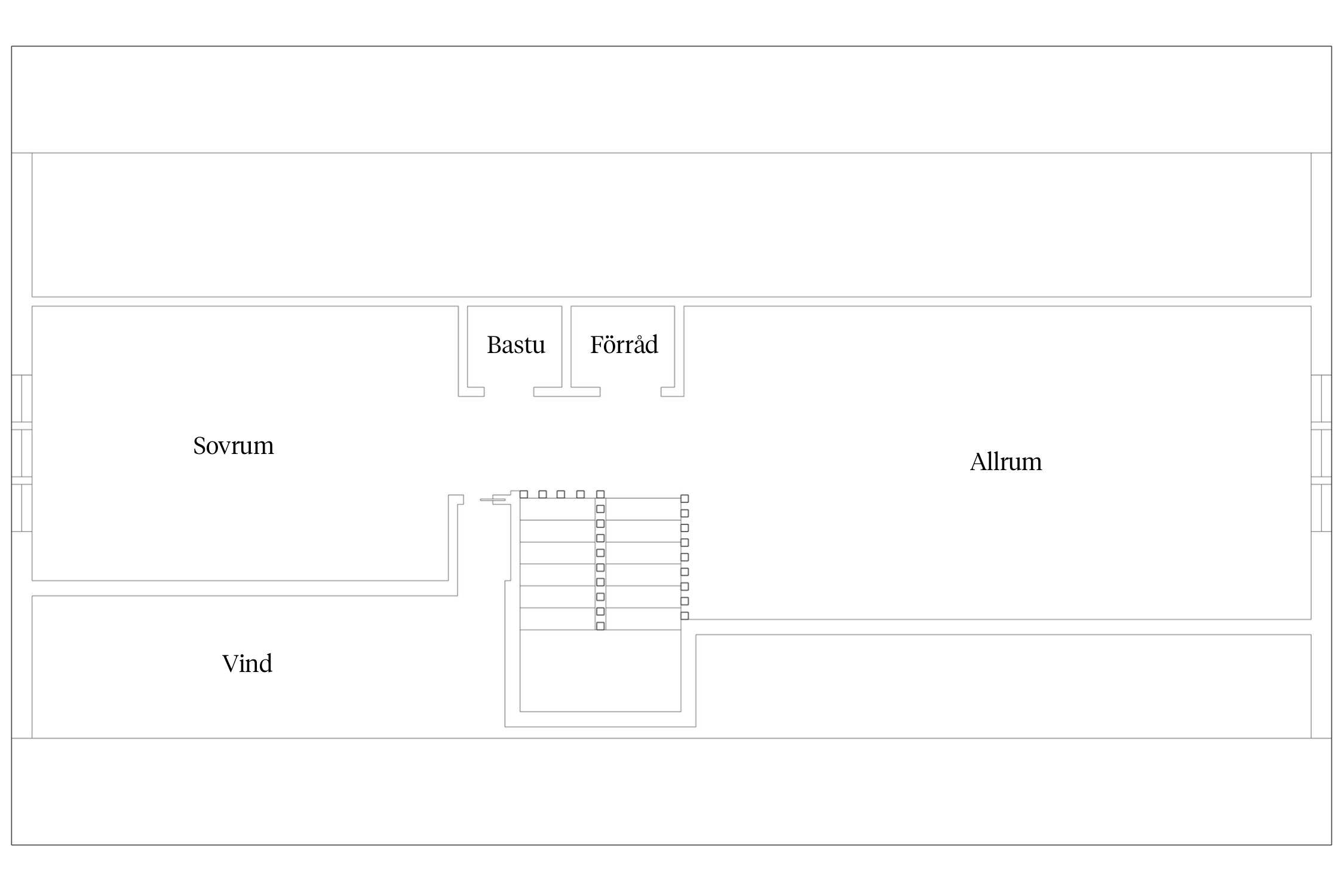The height and width of the screenshot is (896, 1344).
Task: Click the bottom roof strip area
Action: point(671,791)
